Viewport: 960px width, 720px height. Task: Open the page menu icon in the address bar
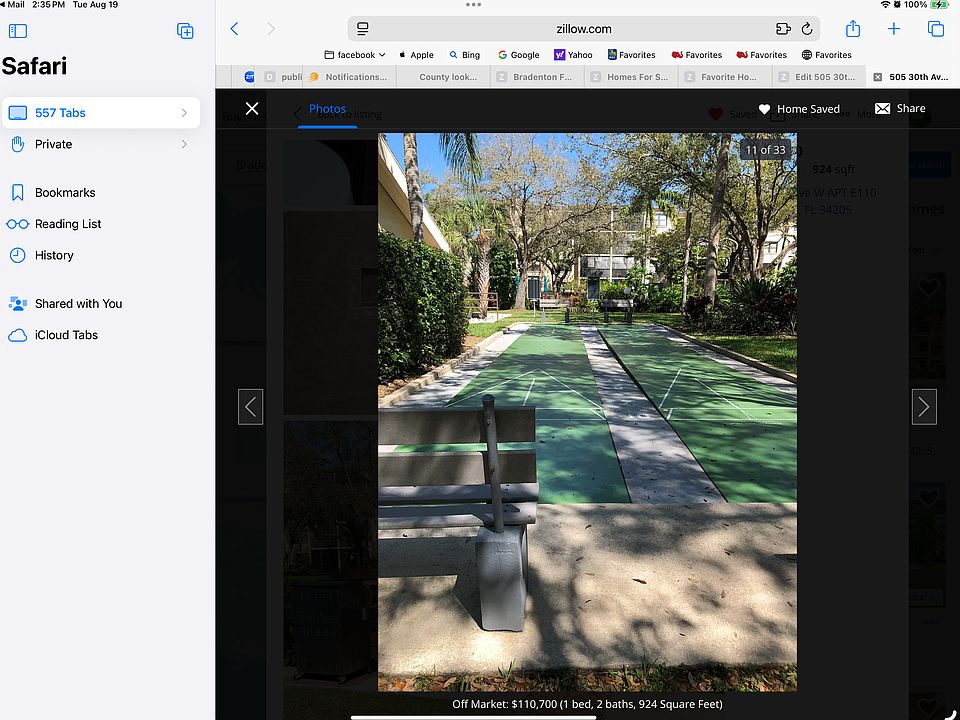[362, 29]
